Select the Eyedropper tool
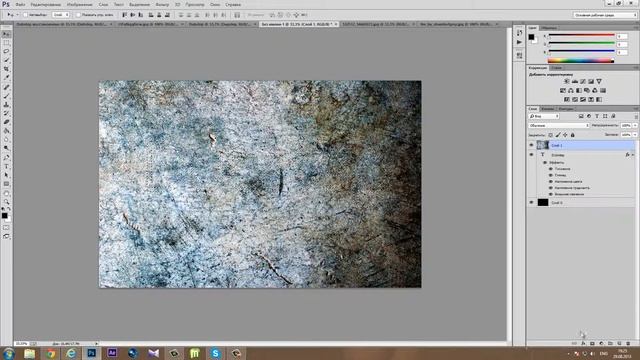The height and width of the screenshot is (360, 640). click(x=6, y=78)
